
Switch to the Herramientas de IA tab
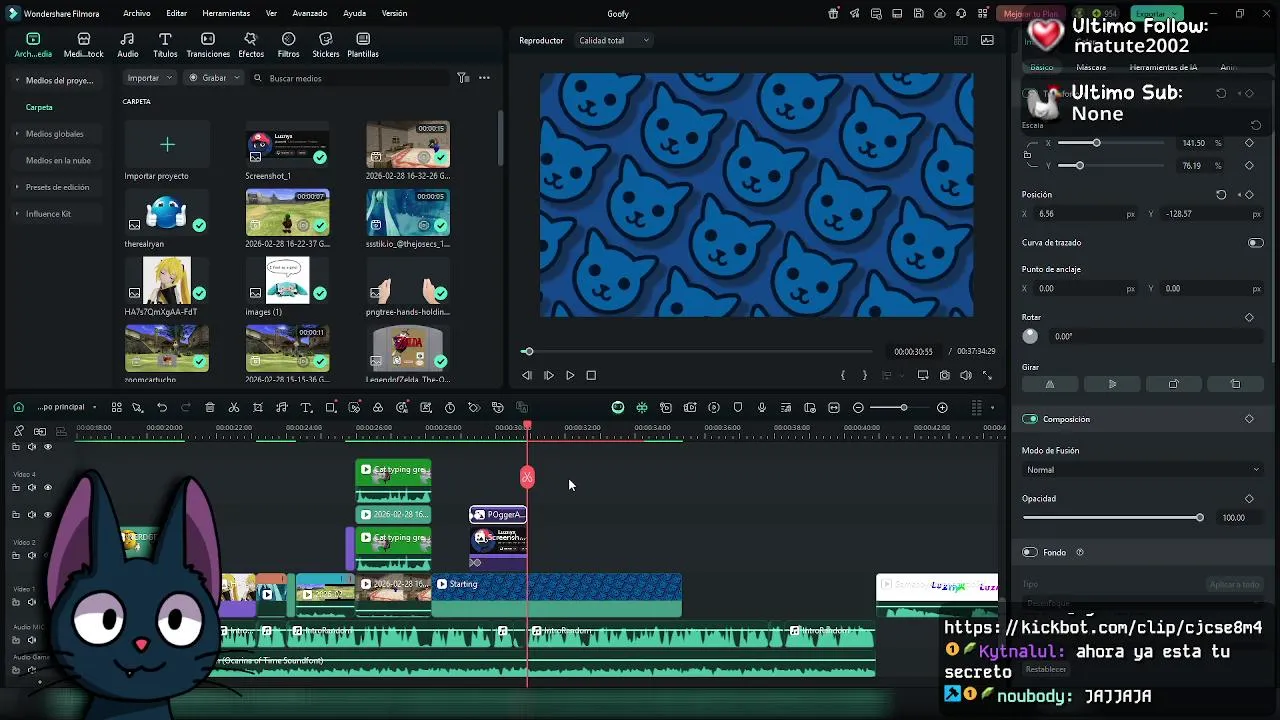click(x=1163, y=68)
